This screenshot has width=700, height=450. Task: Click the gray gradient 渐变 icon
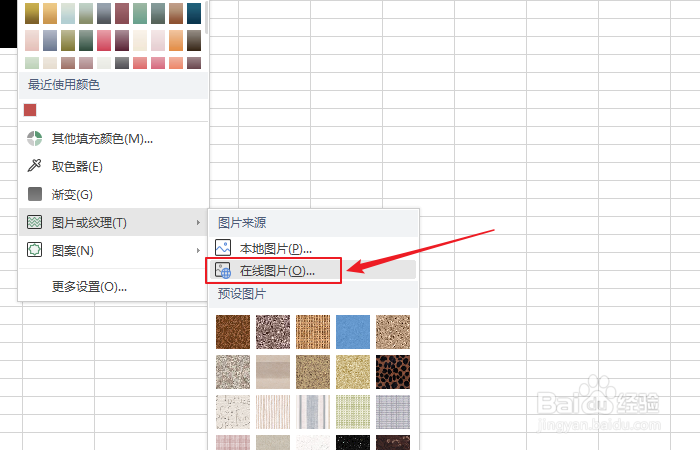click(x=34, y=194)
